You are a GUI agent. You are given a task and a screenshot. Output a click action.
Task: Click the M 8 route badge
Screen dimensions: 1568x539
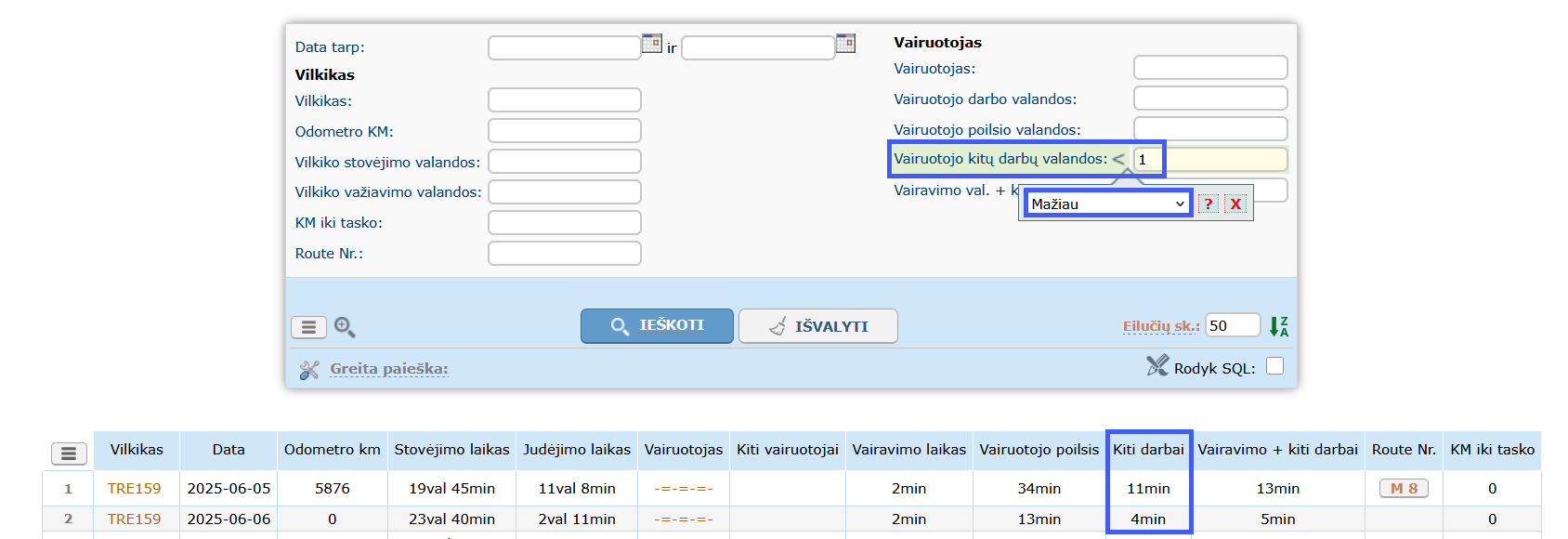[x=1404, y=488]
